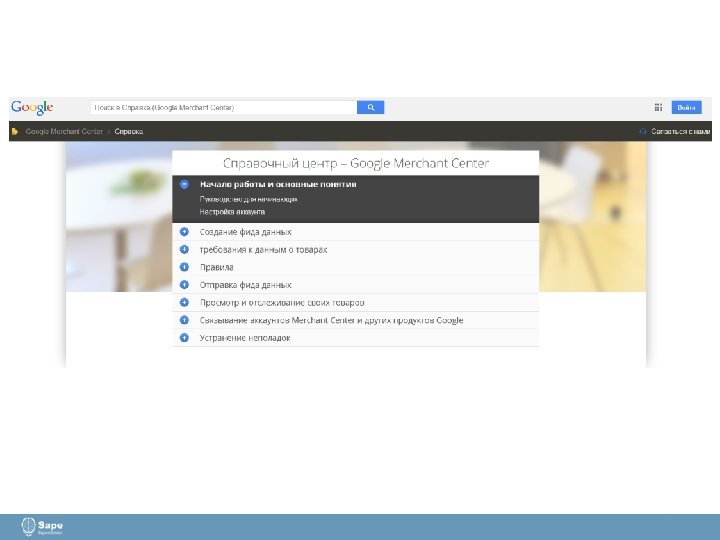Expand the Связывание аккаунтов Merchant Center section
This screenshot has width=720, height=540.
point(184,320)
